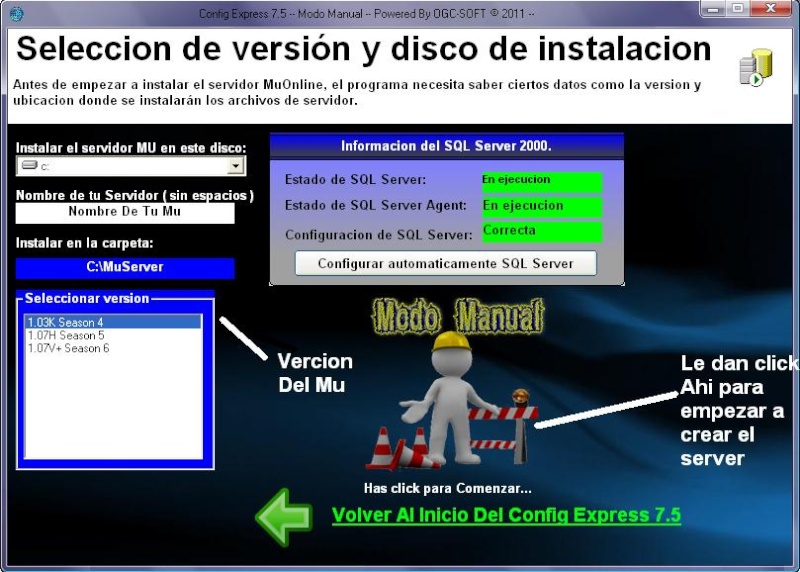Click the database server icon in header
Screen dimensions: 800x572
(x=756, y=67)
